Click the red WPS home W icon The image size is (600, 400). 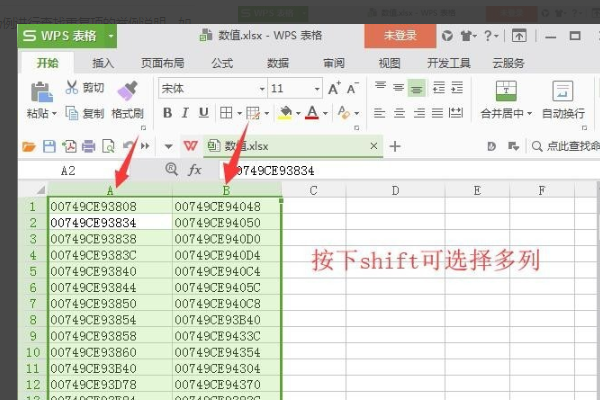(x=191, y=146)
